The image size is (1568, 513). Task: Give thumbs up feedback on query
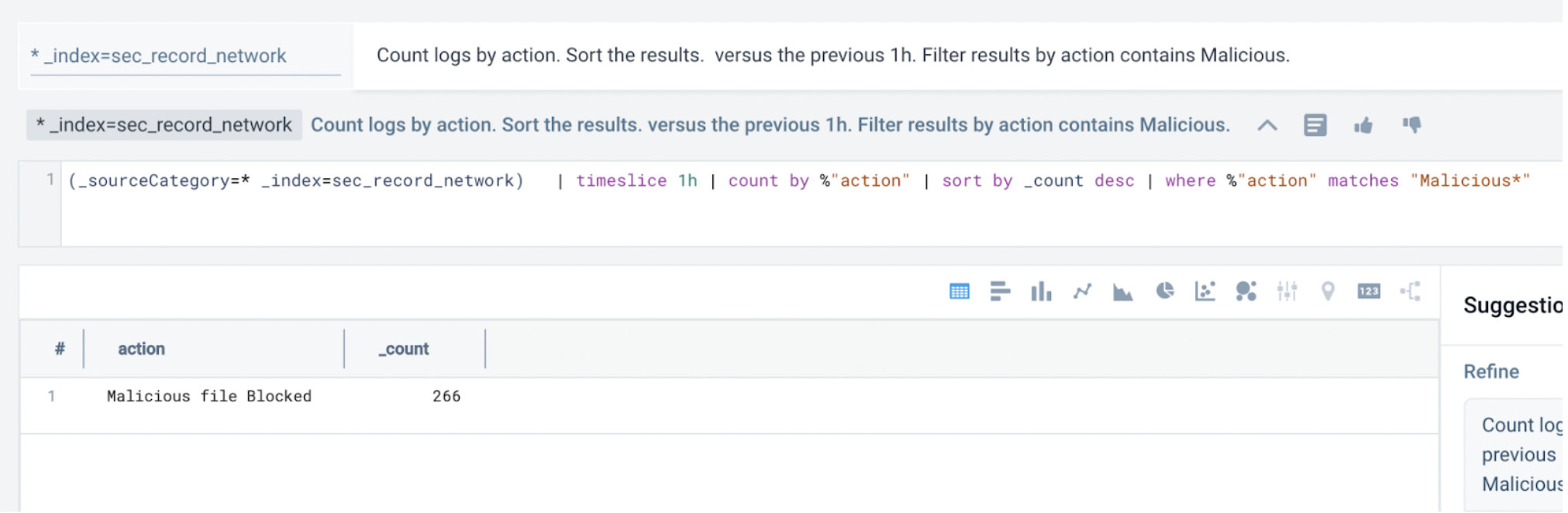pyautogui.click(x=1363, y=126)
